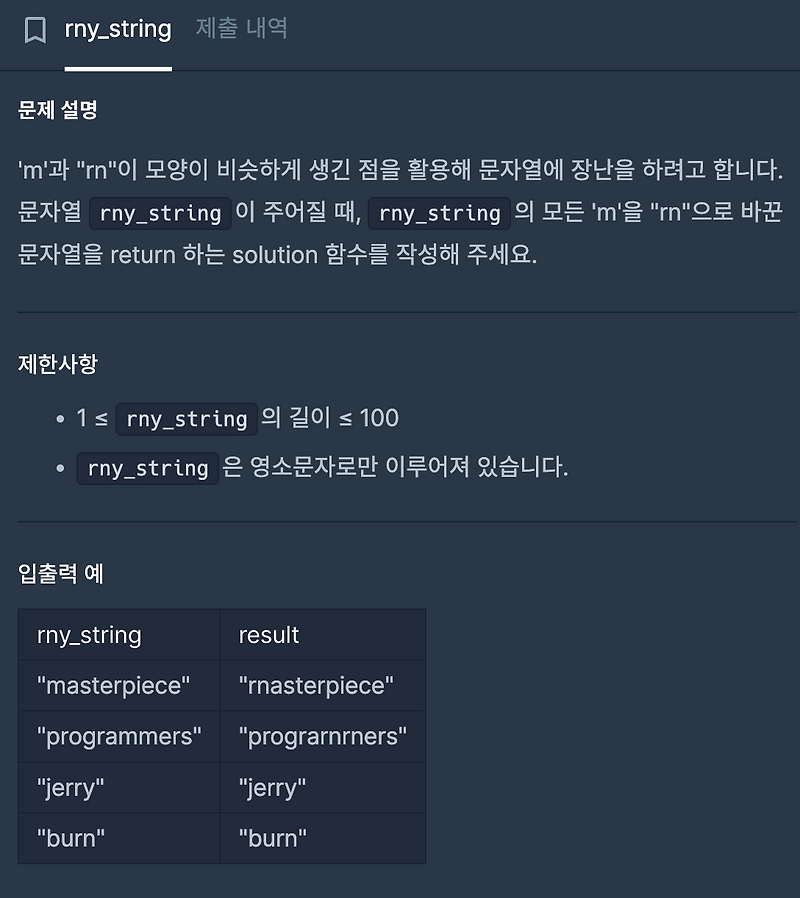800x898 pixels.
Task: Toggle the active tab underline on rny_string
Action: 118,69
